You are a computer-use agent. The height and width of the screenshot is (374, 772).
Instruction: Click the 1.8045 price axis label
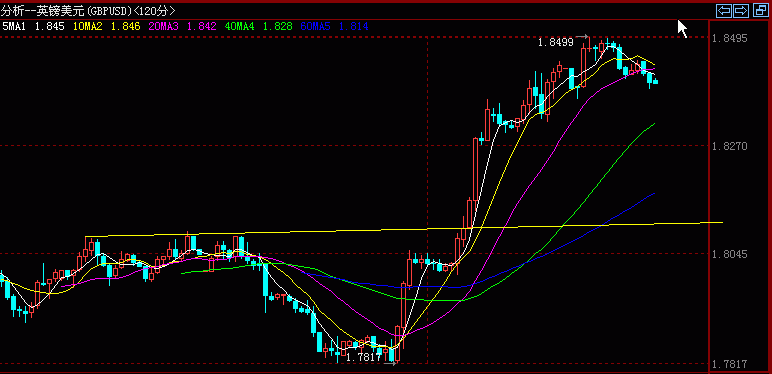click(729, 254)
